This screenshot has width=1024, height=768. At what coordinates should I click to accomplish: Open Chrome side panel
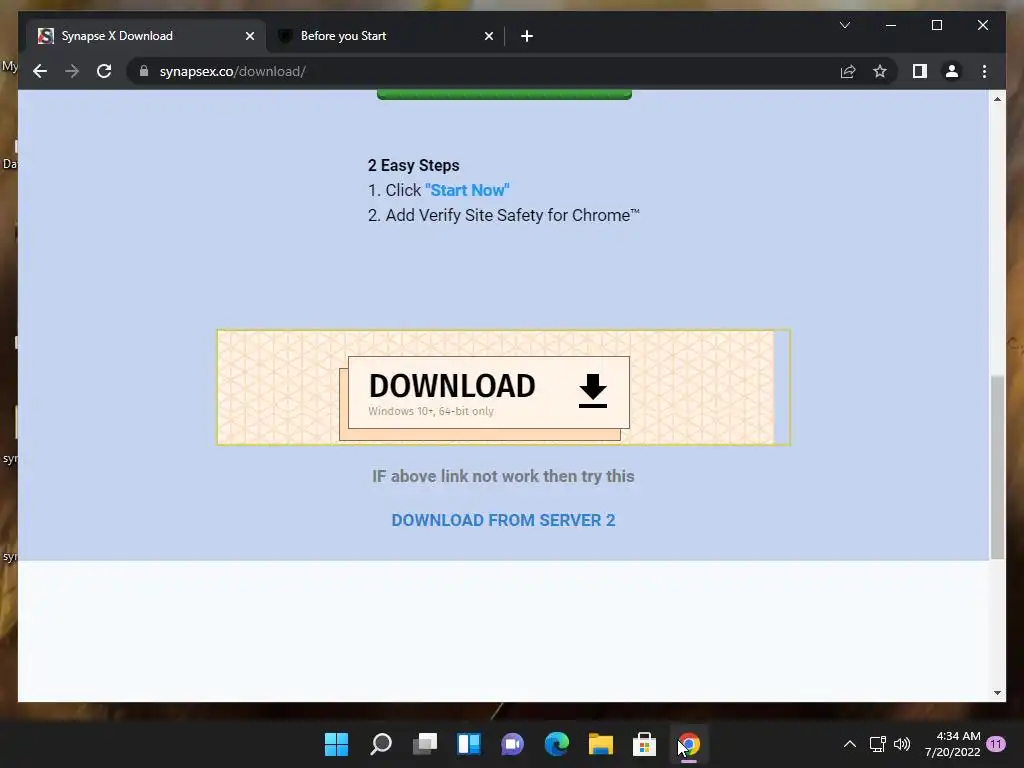tap(920, 71)
